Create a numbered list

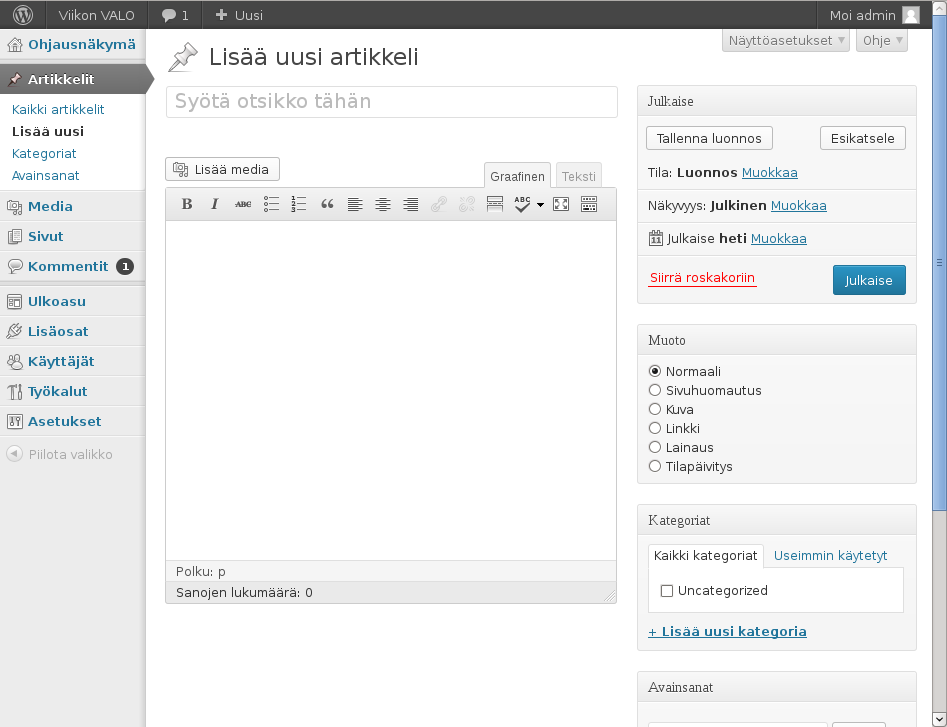tap(298, 204)
